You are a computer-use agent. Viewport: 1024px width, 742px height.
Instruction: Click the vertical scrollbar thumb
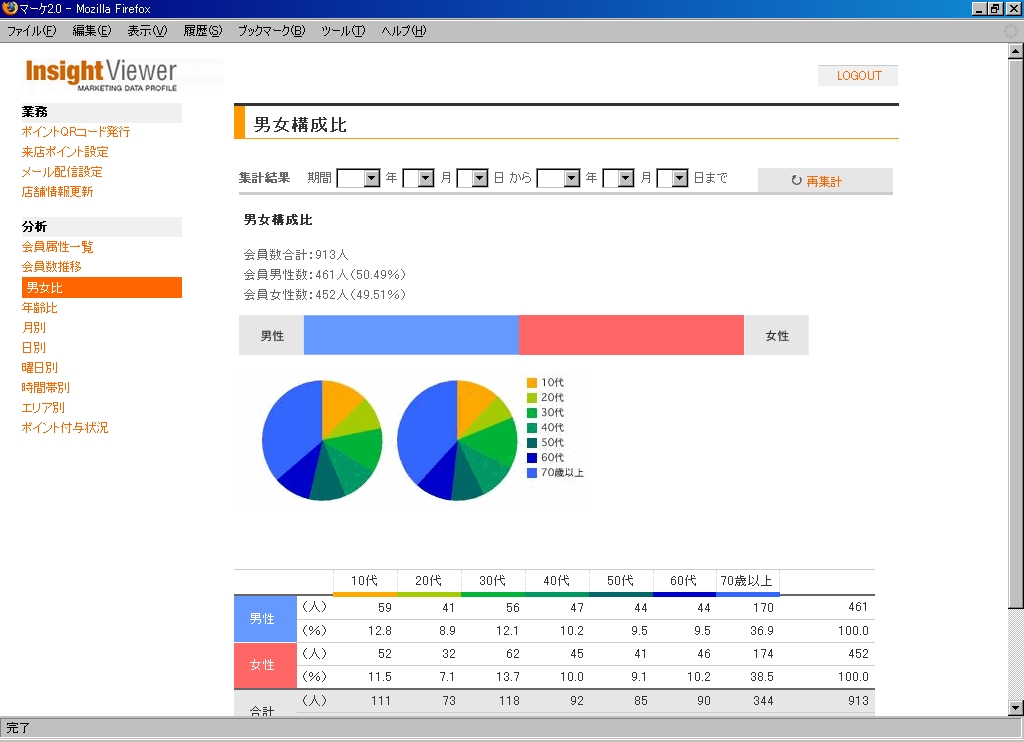click(x=1015, y=333)
